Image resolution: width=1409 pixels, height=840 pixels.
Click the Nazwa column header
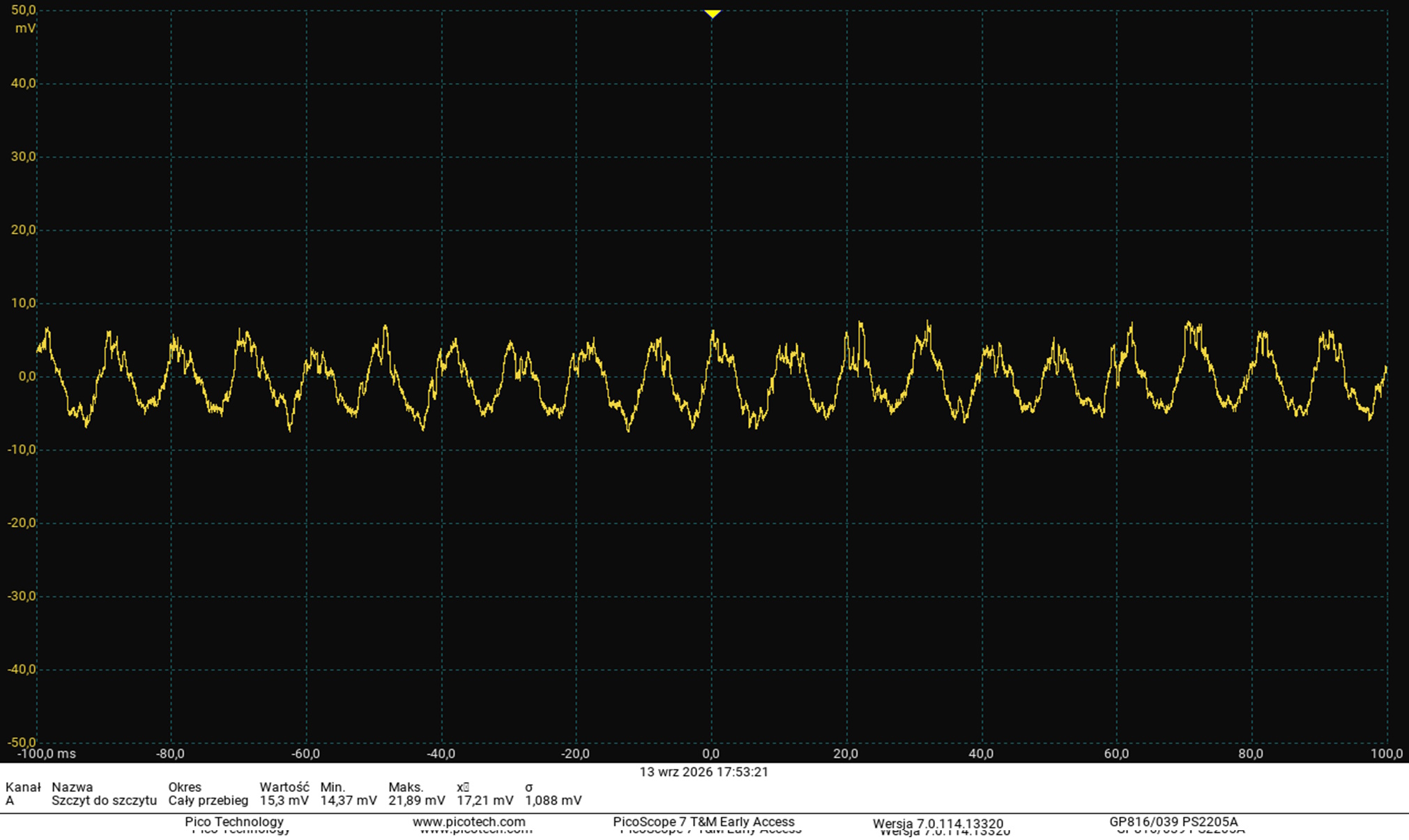click(72, 787)
